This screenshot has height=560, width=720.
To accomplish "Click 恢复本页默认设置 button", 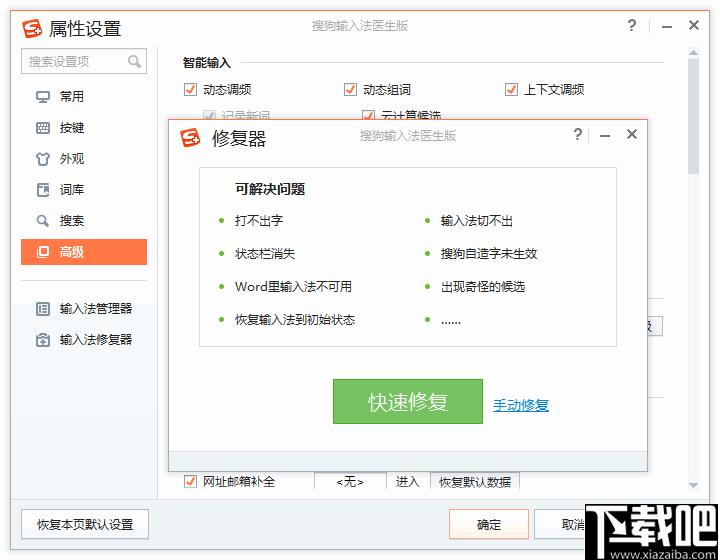I will pyautogui.click(x=85, y=524).
